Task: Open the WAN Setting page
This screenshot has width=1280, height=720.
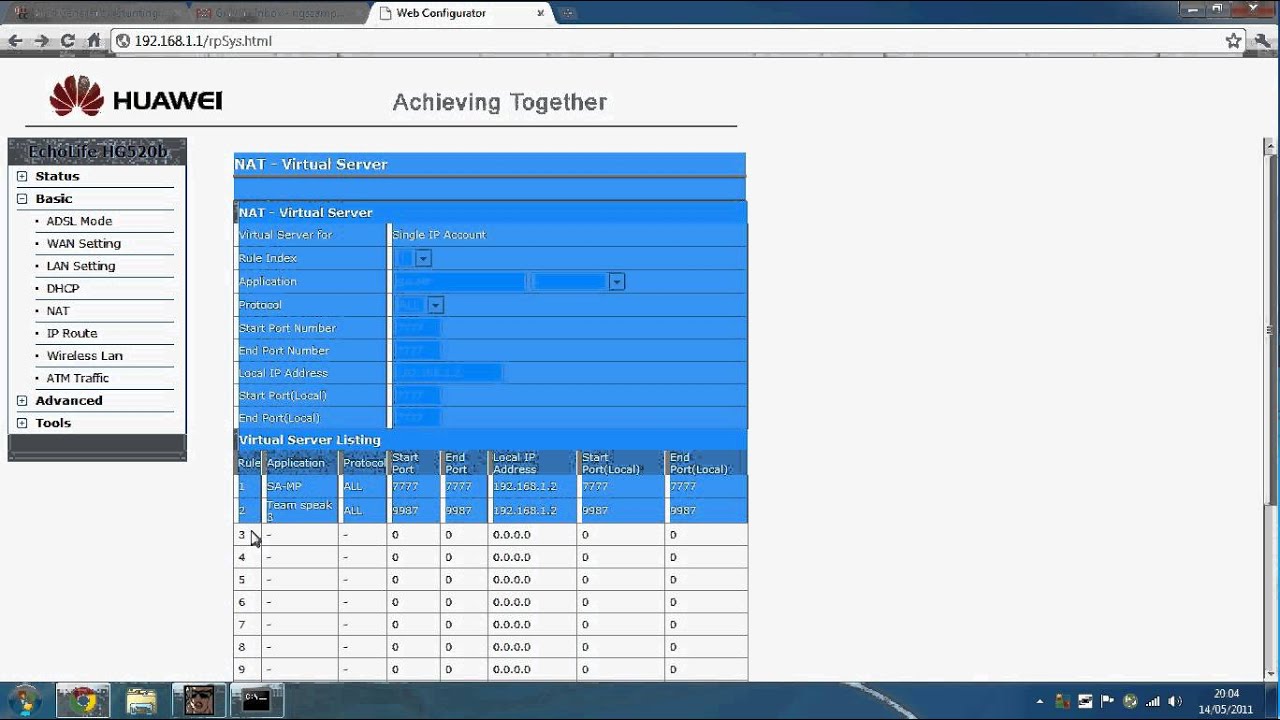Action: tap(83, 244)
